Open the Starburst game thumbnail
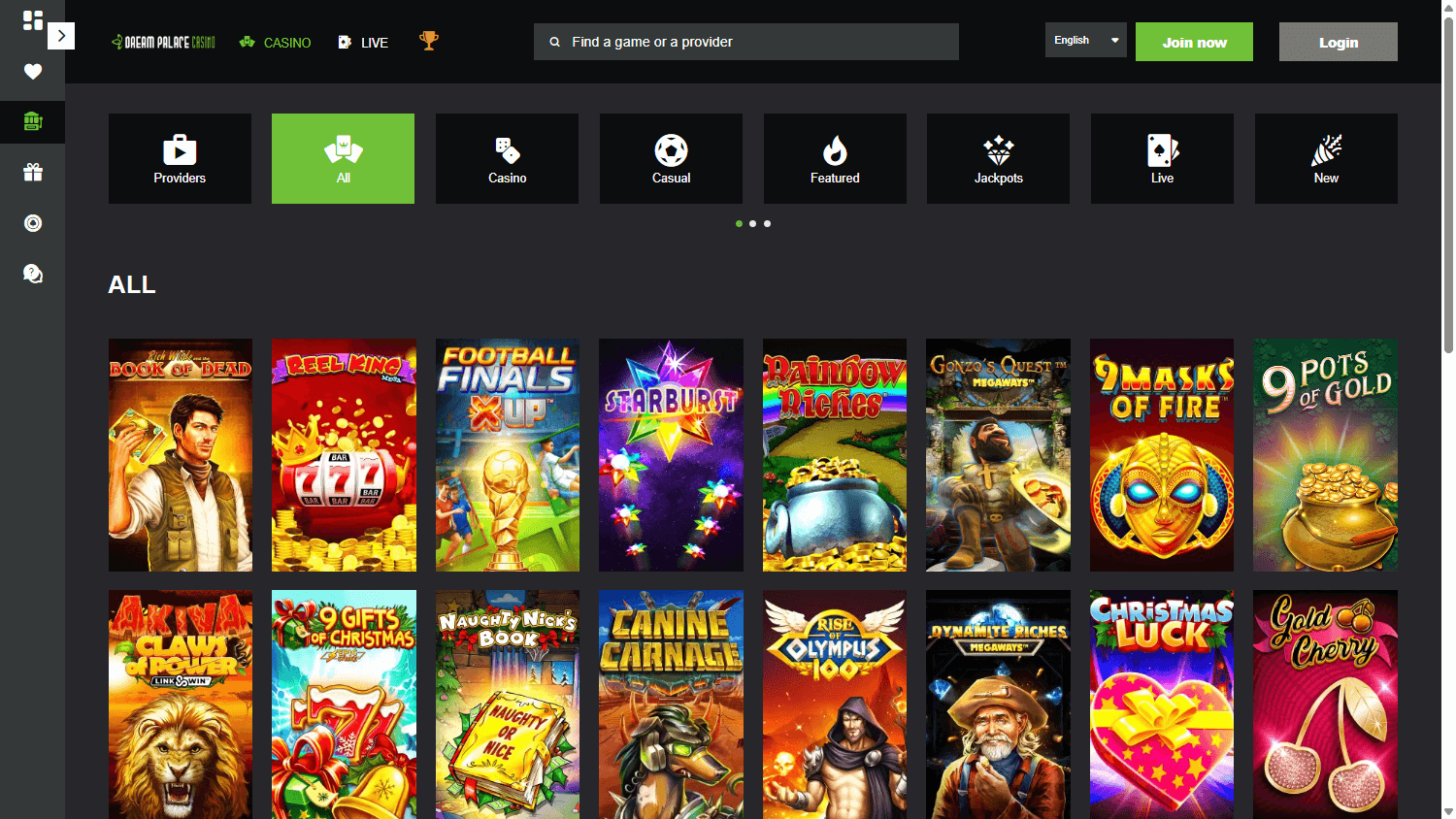 pyautogui.click(x=671, y=454)
